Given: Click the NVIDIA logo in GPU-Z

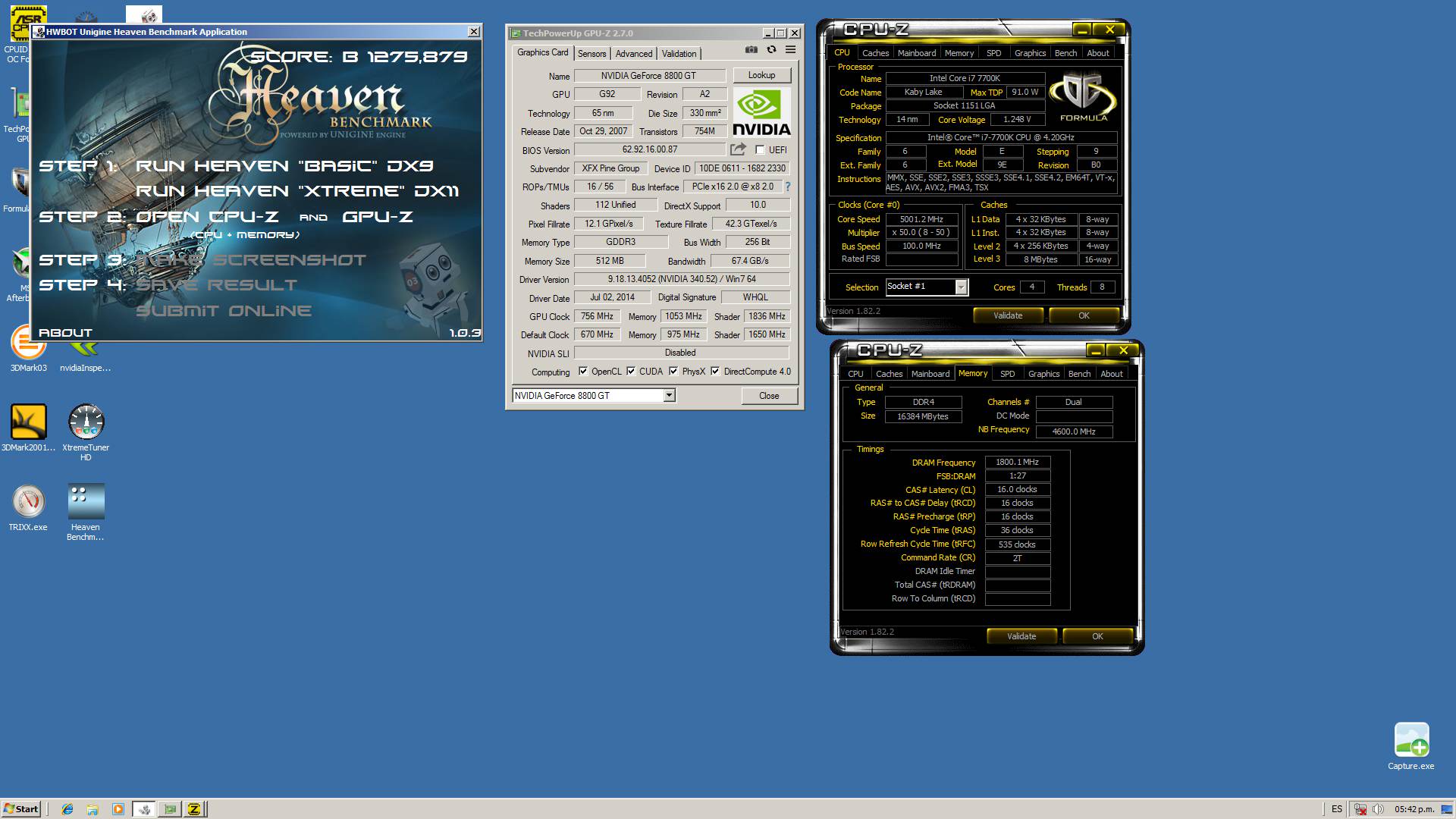Looking at the screenshot, I should click(x=761, y=112).
